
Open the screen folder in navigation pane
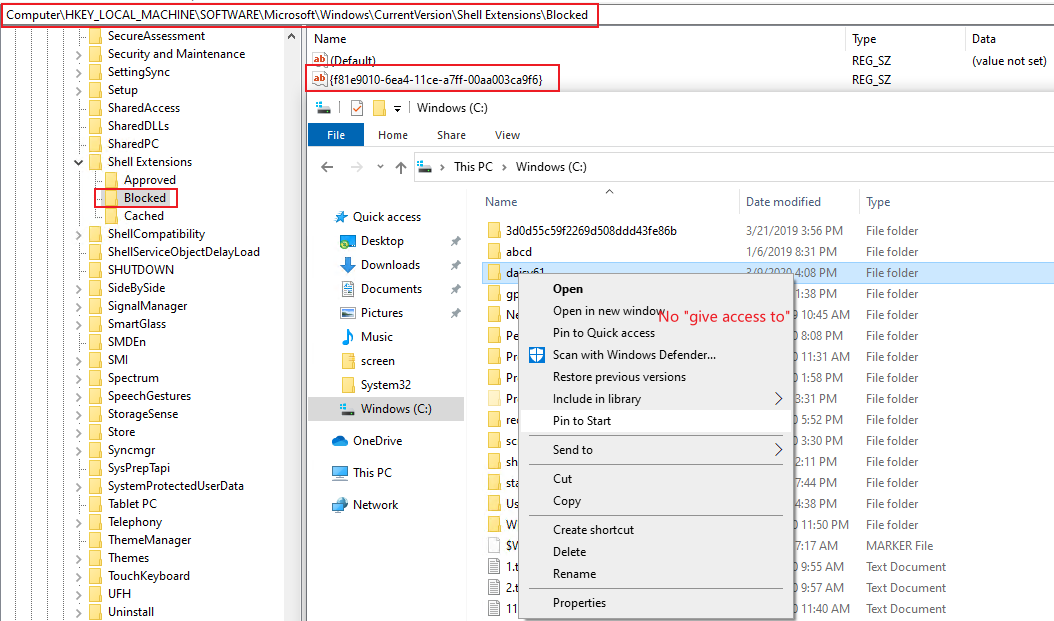377,361
